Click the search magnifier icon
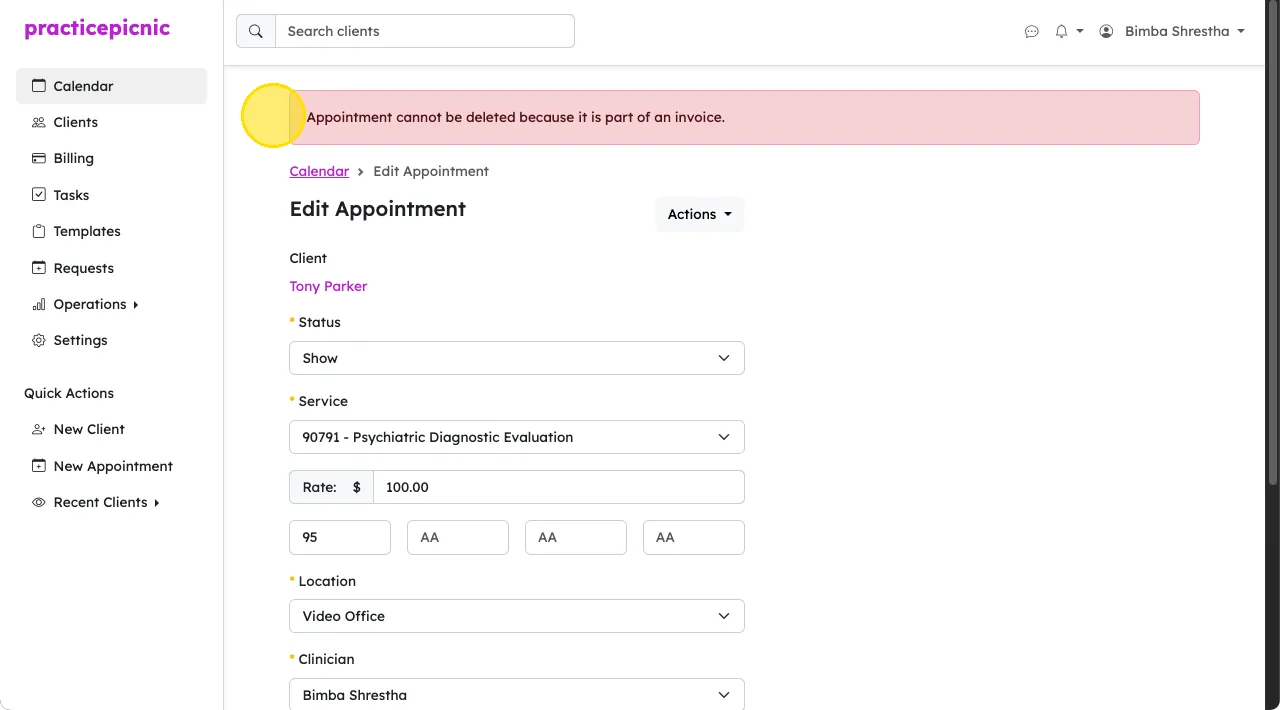The width and height of the screenshot is (1280, 710). coord(256,31)
